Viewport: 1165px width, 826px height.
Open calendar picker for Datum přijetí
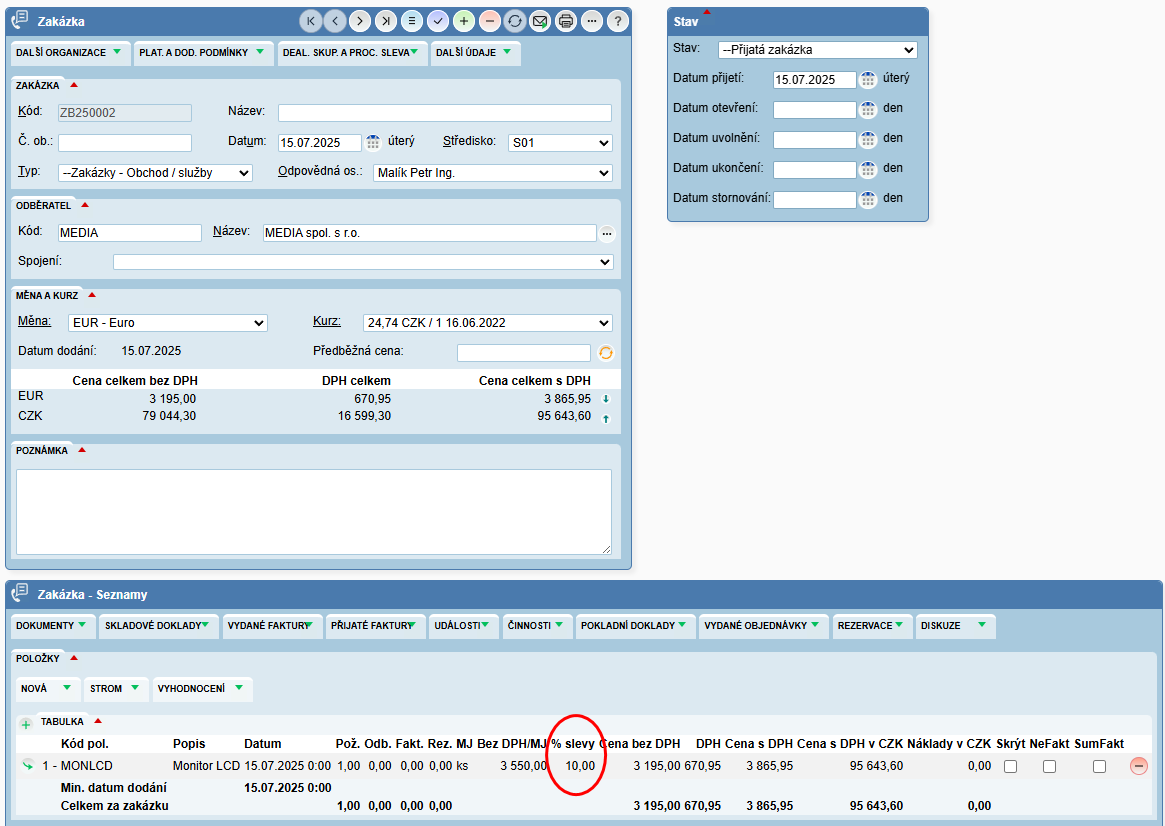[x=869, y=80]
